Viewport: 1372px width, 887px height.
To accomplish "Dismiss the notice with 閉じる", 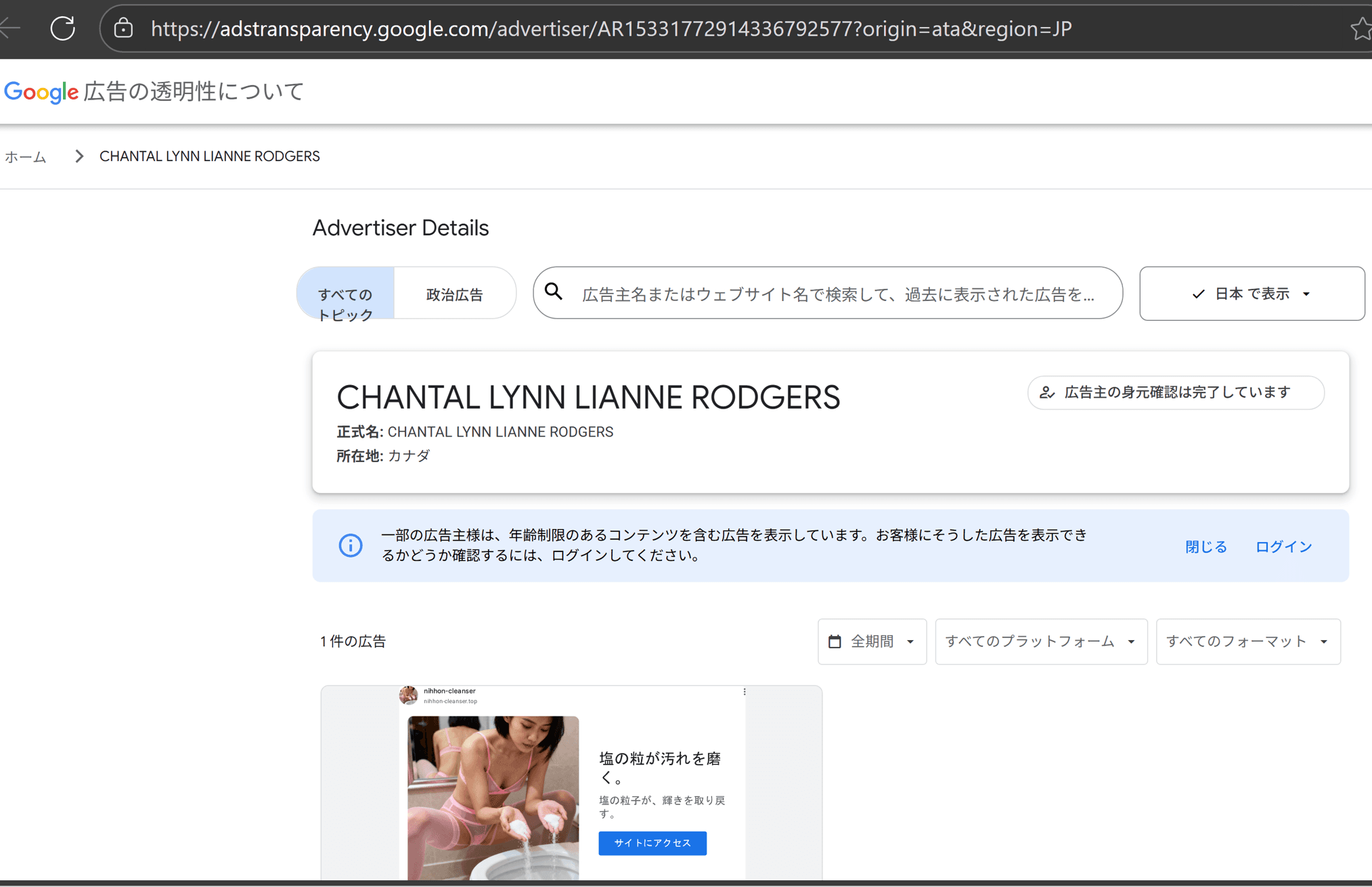I will click(x=1205, y=546).
